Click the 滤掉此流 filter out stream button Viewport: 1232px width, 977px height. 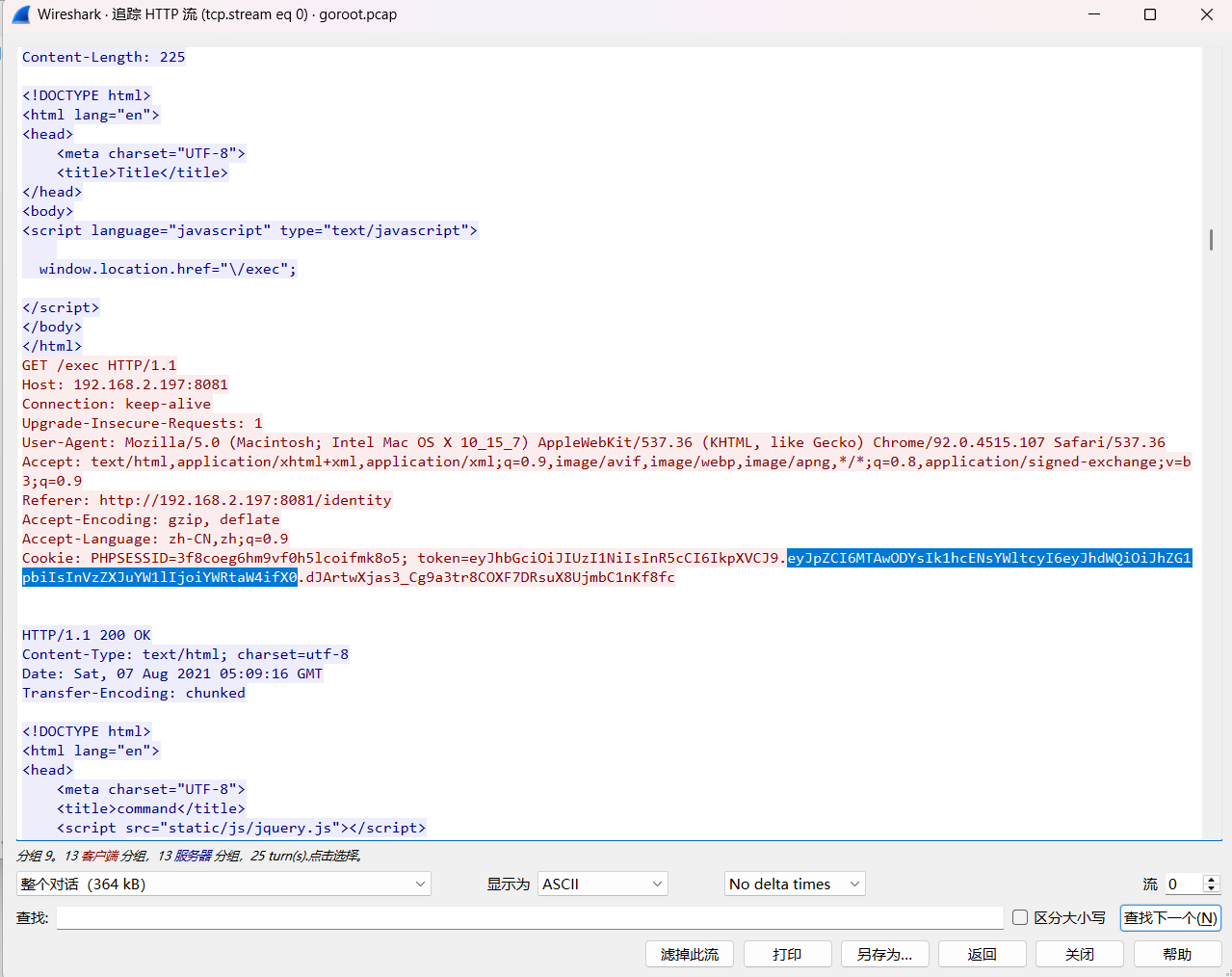[x=689, y=954]
